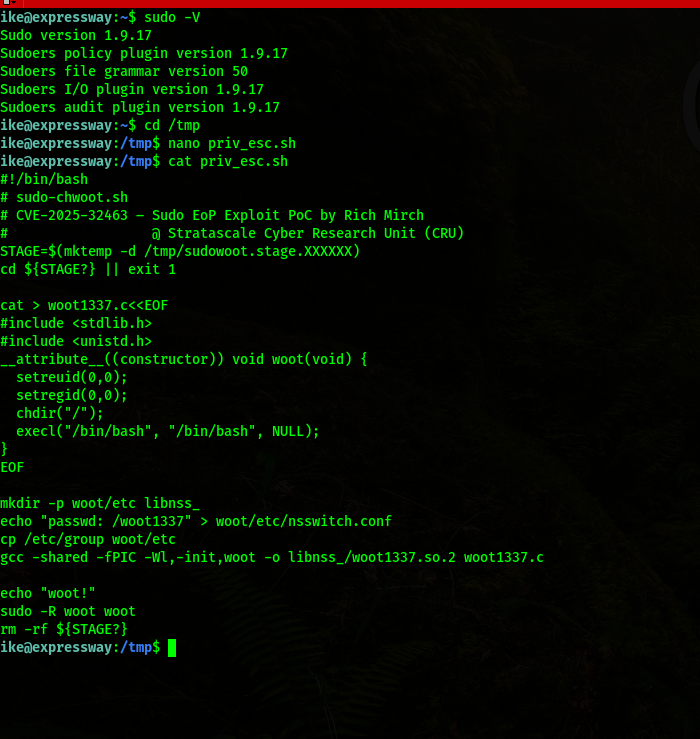Click the green block cursor at last prompt

coord(172,648)
